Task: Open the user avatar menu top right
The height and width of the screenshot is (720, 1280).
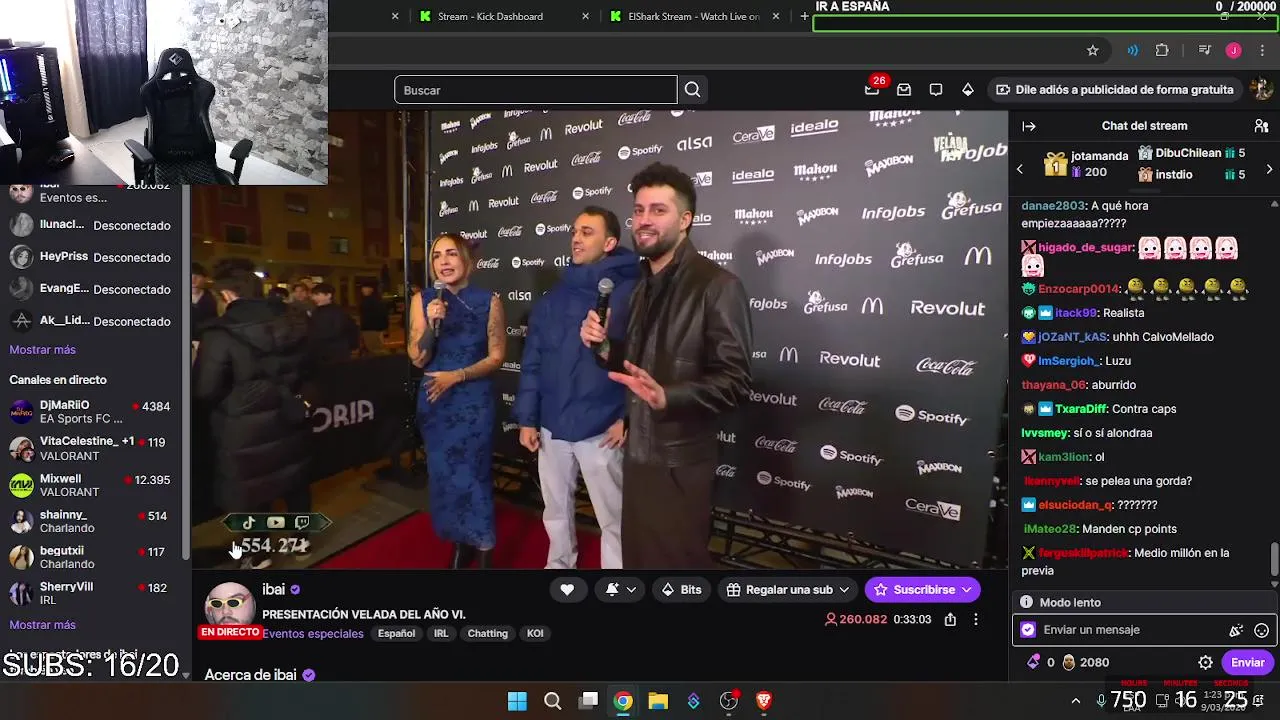Action: [1262, 90]
